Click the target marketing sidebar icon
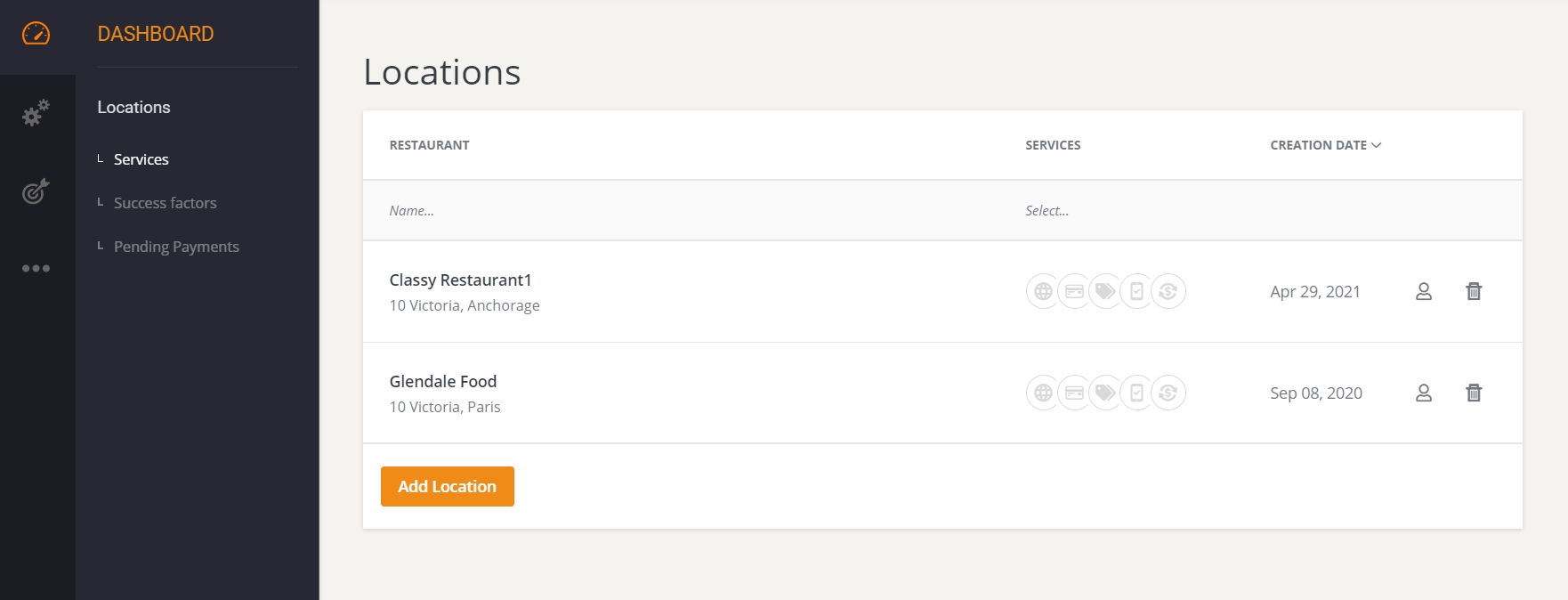The image size is (1568, 600). tap(36, 191)
